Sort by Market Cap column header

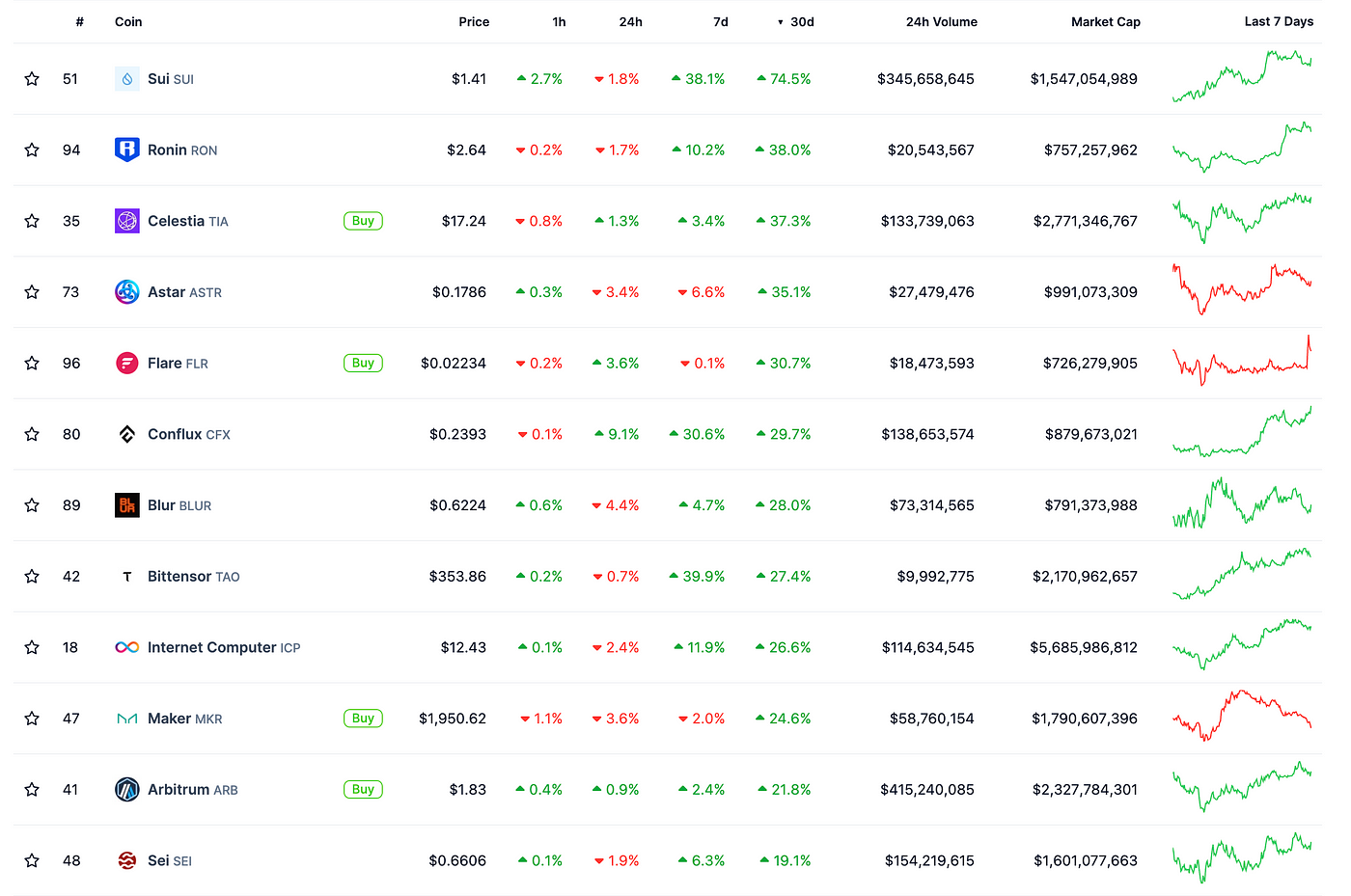[1106, 21]
